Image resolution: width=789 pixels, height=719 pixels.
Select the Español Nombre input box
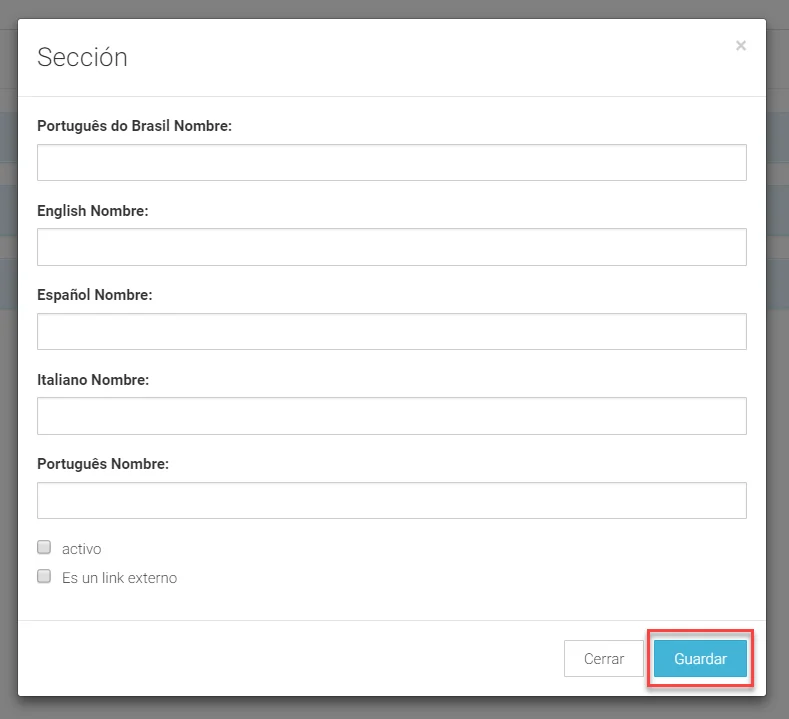pos(391,332)
